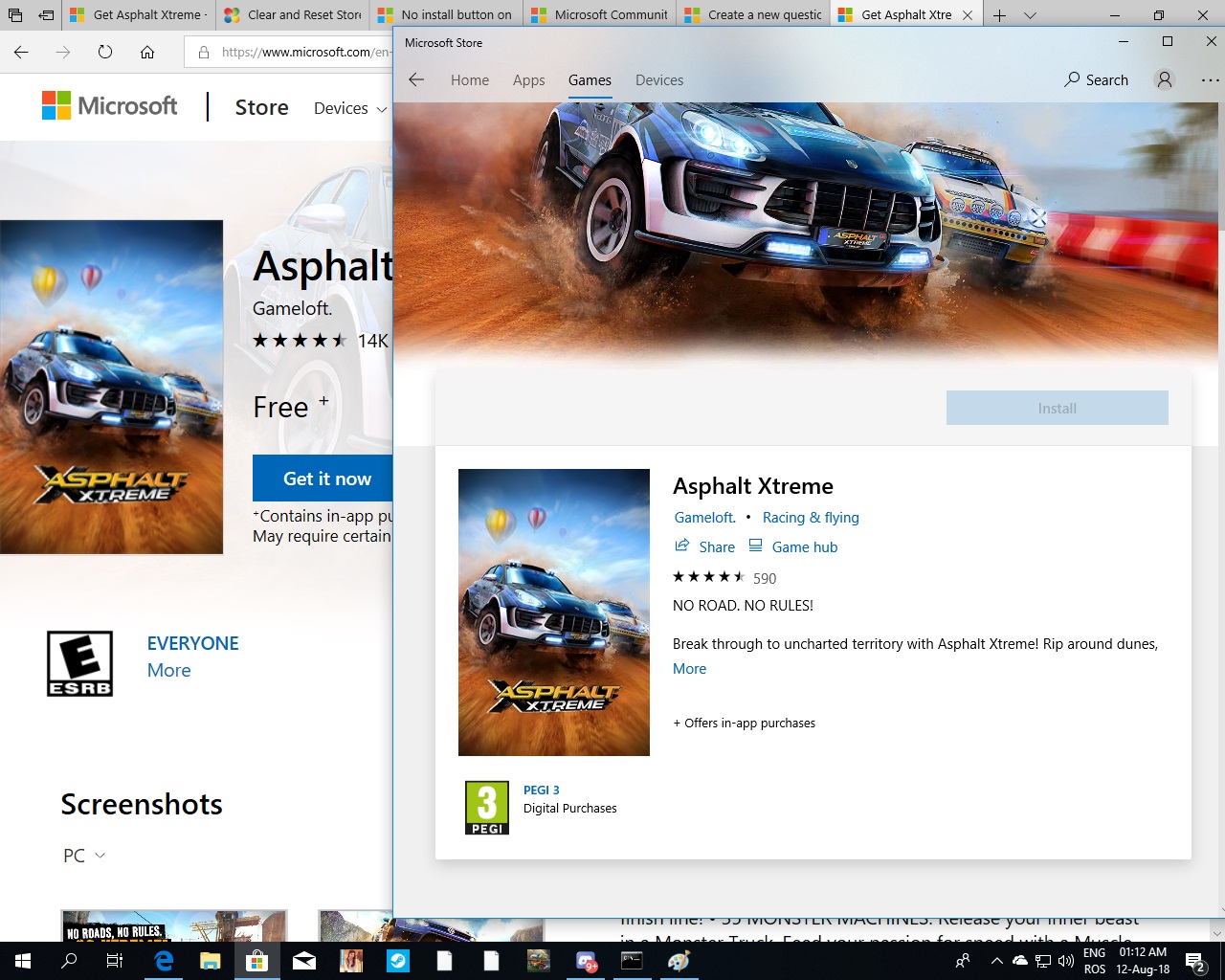Open the user account icon in Store

[1164, 80]
